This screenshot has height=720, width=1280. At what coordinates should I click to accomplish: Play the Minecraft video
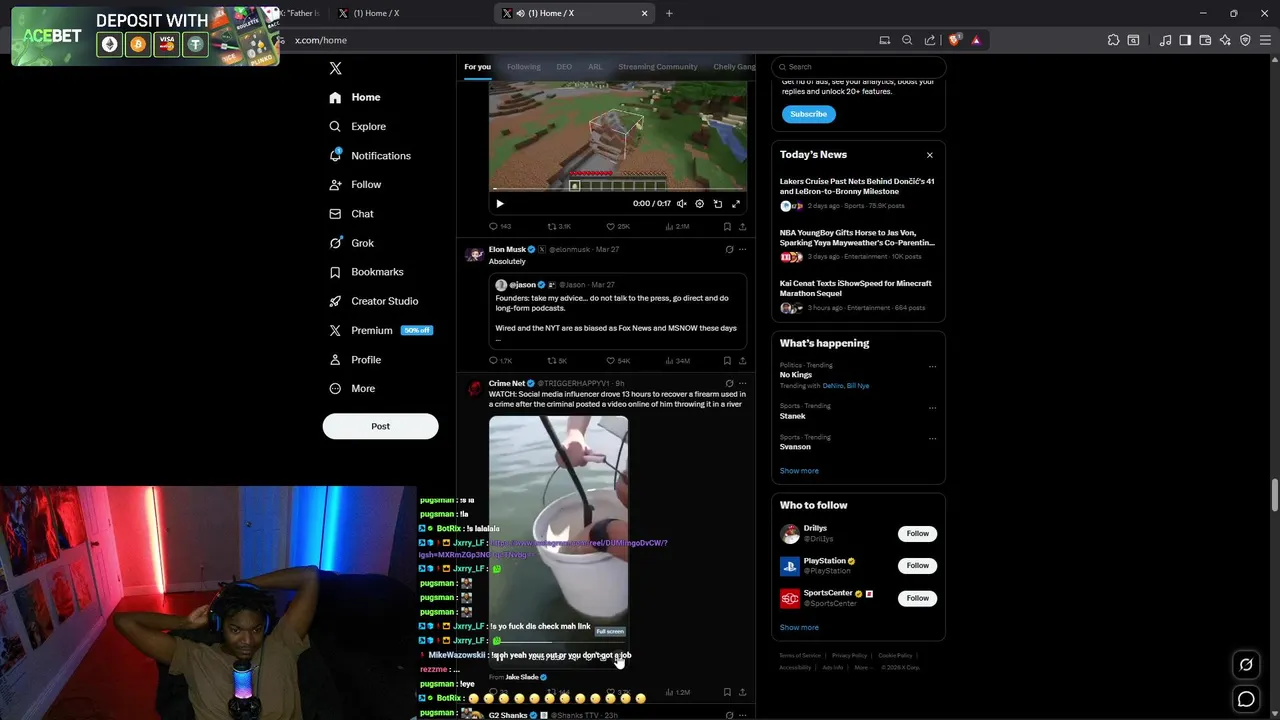coord(500,204)
